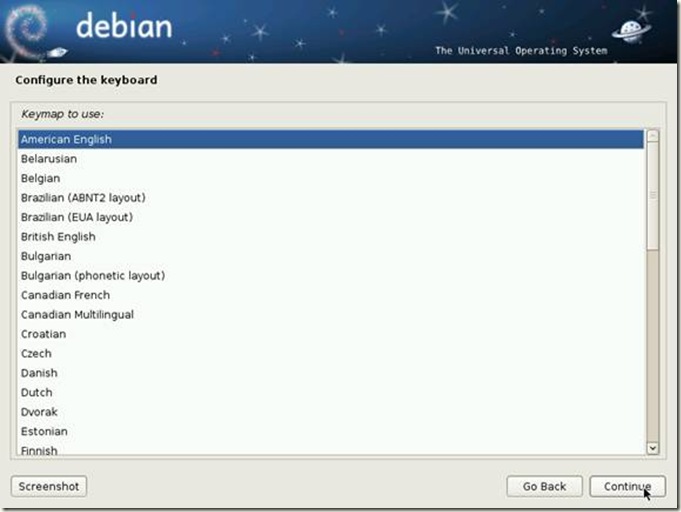Screen dimensions: 681x512
Task: Pick British English keymap
Action: coord(331,237)
